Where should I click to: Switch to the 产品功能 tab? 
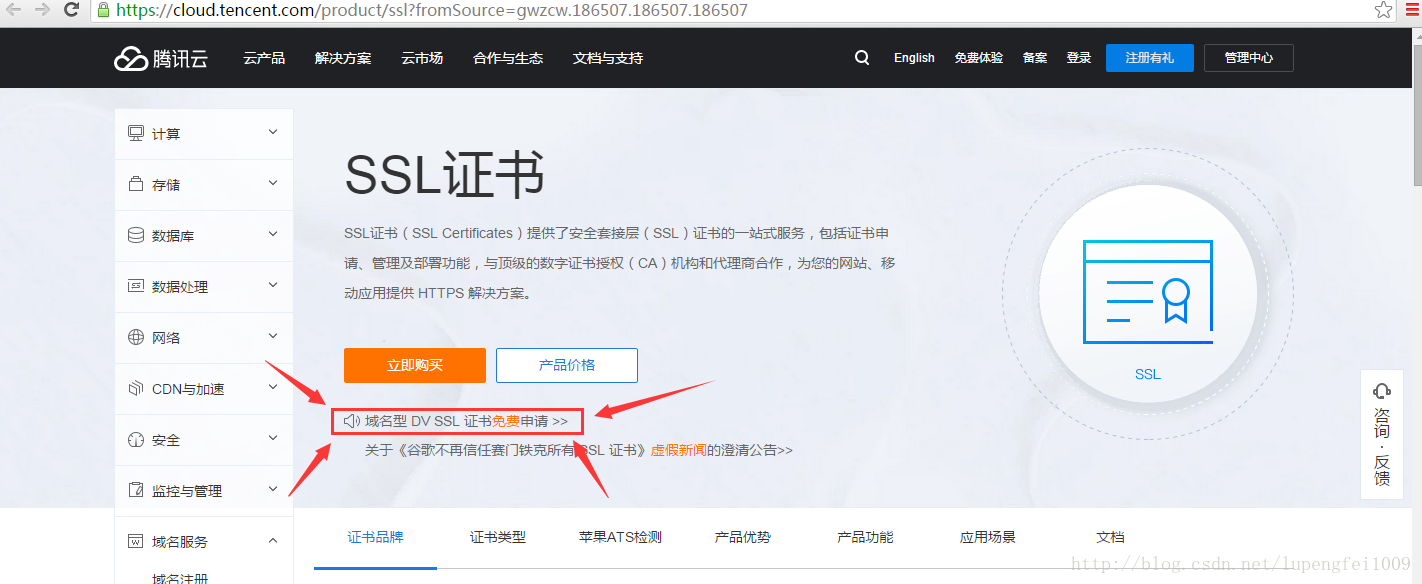pos(865,537)
